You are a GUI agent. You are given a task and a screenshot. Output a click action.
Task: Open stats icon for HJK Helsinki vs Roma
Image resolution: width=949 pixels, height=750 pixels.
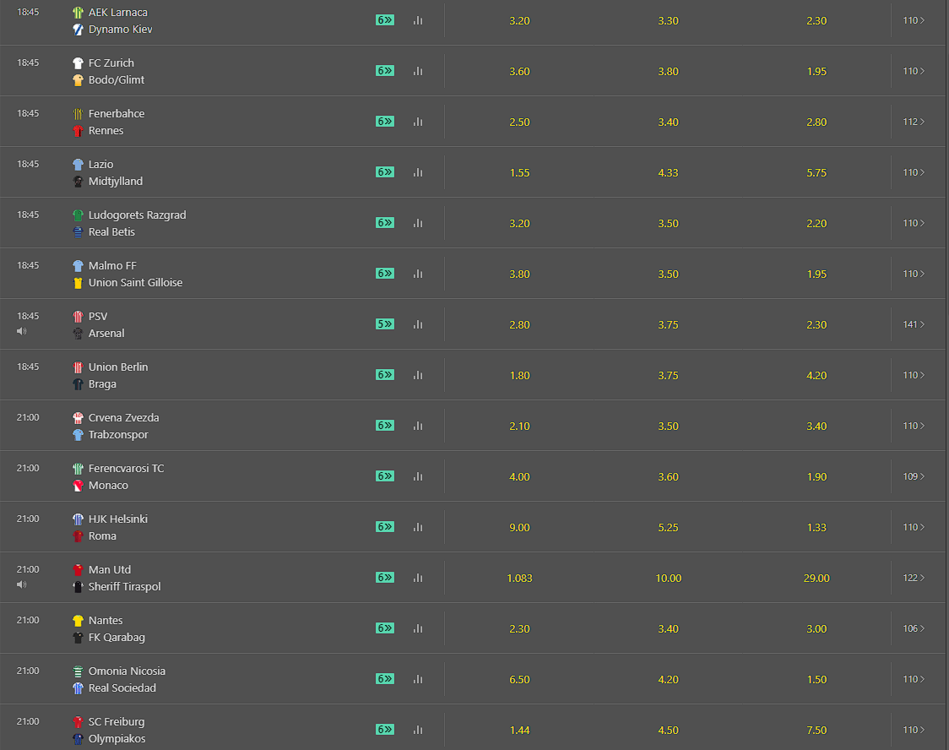click(418, 527)
